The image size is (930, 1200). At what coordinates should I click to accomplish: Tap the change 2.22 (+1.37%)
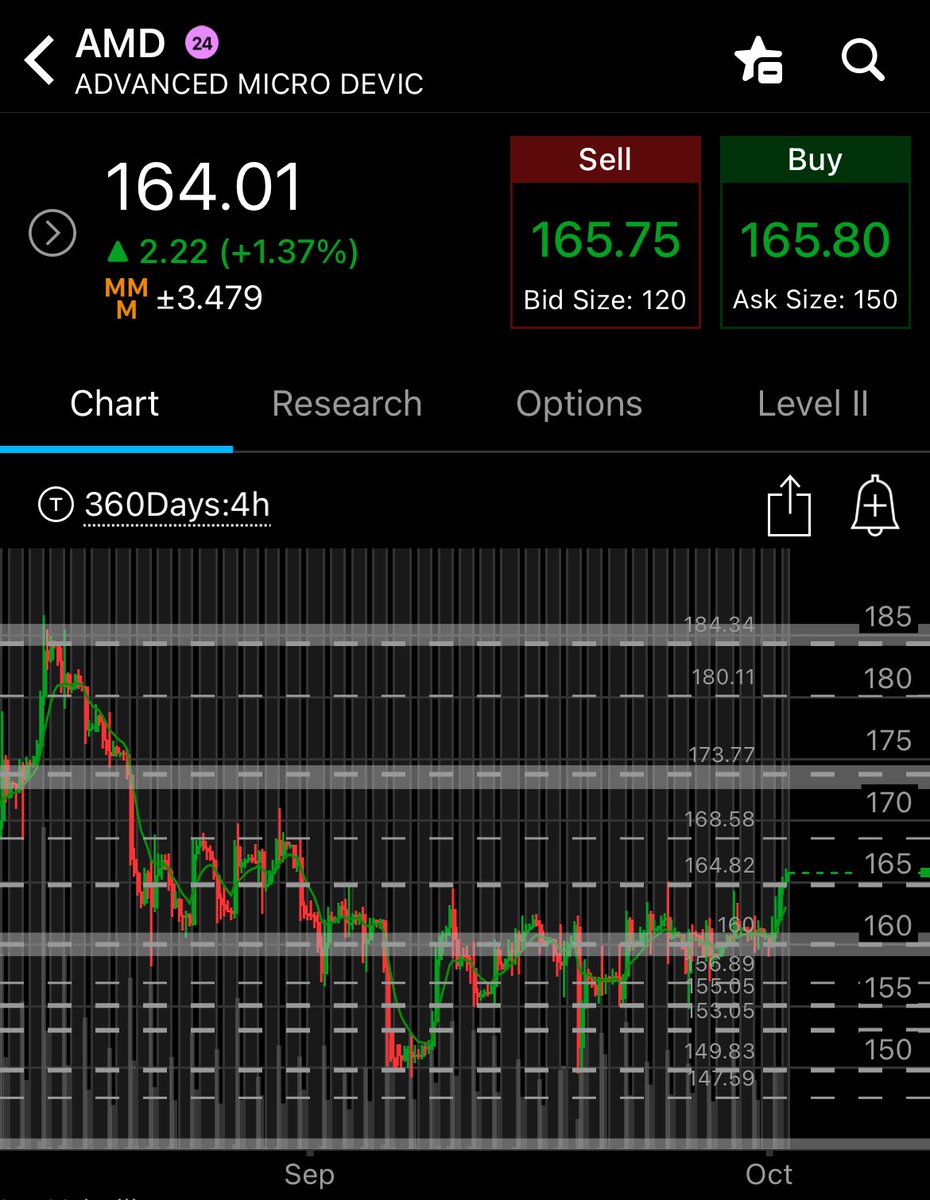[x=231, y=253]
